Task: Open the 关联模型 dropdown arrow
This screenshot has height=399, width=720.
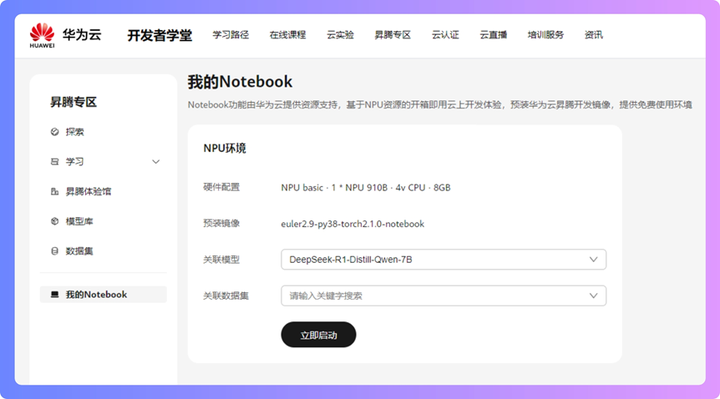Action: click(593, 259)
